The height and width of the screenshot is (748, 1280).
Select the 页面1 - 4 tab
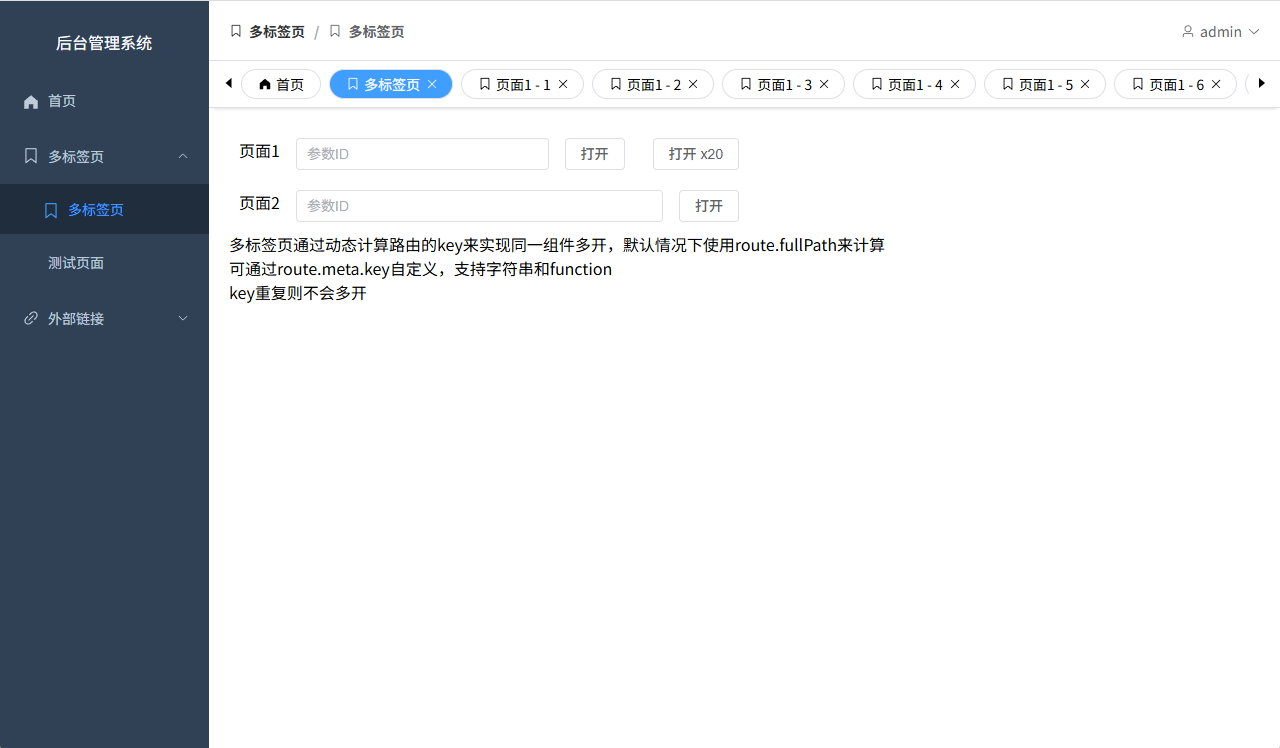point(906,85)
